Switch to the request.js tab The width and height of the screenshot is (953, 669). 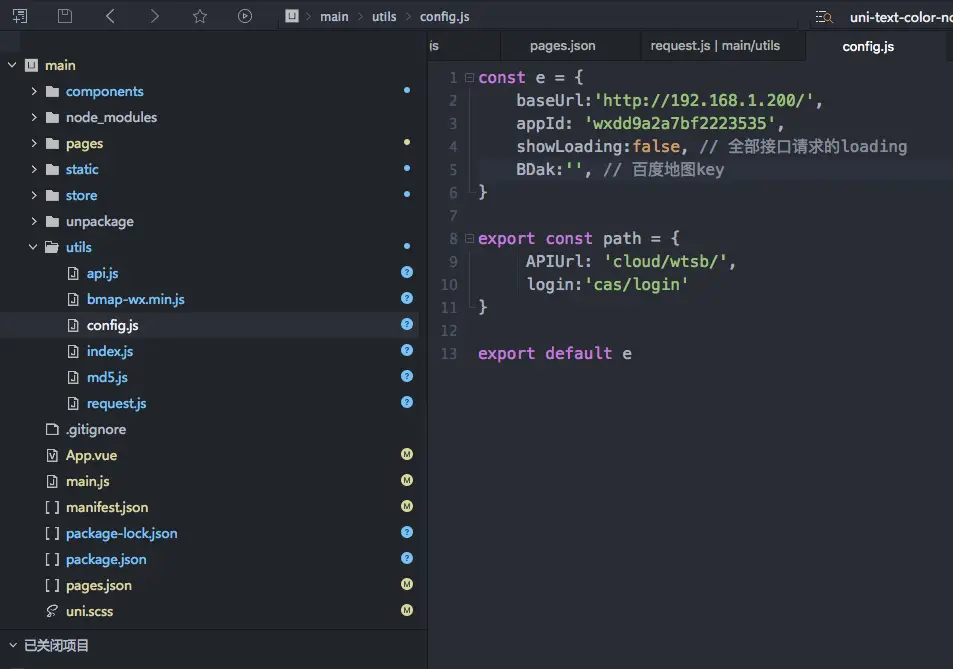click(714, 45)
